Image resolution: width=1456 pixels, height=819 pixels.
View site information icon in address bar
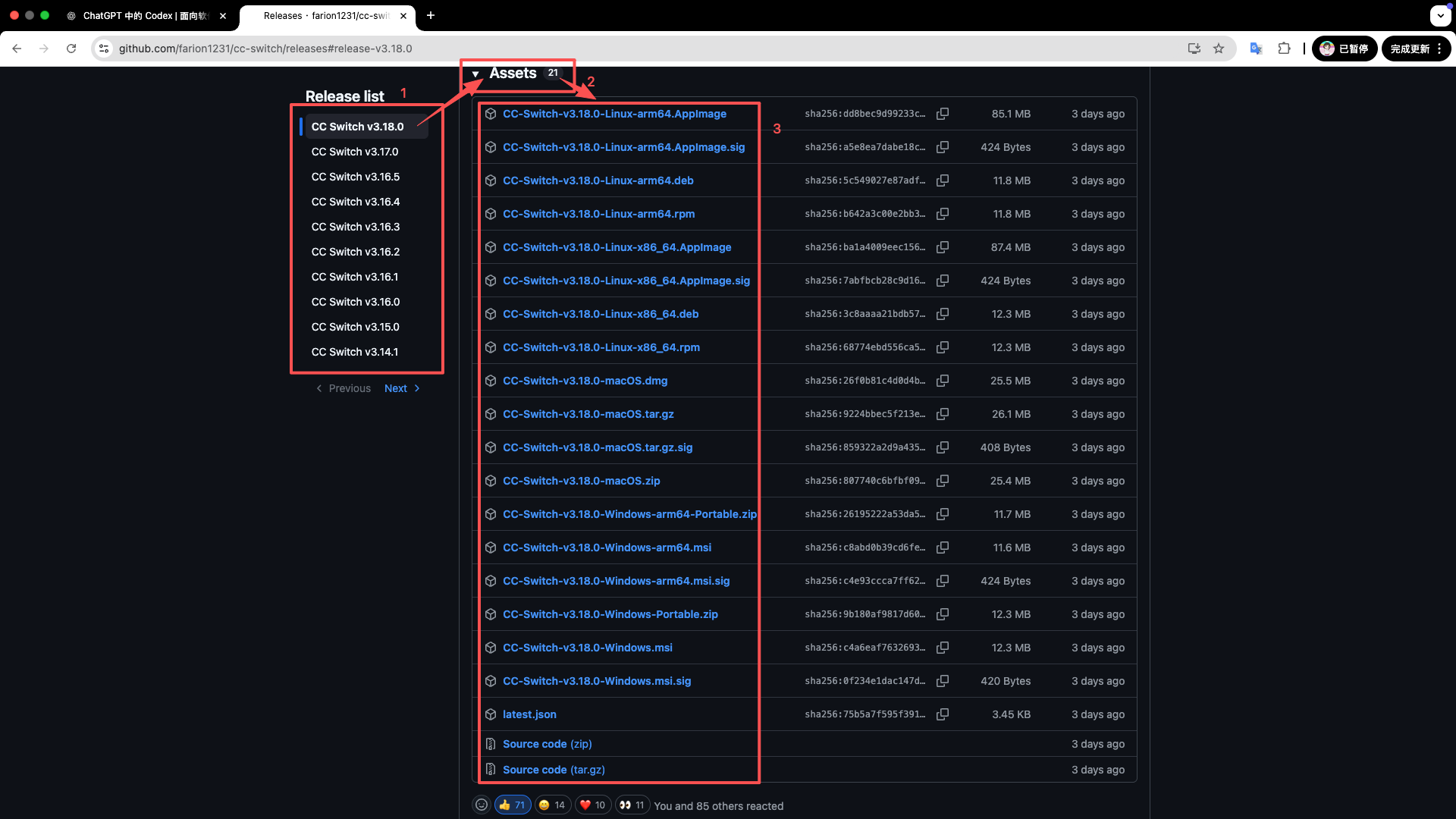(104, 49)
